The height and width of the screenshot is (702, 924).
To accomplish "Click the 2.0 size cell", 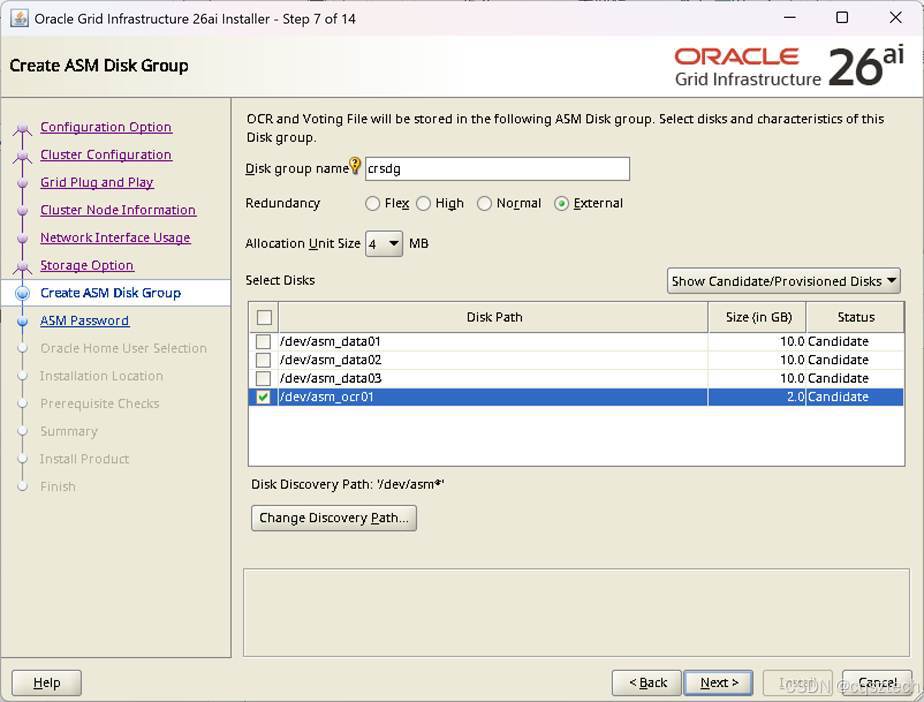I will 757,397.
